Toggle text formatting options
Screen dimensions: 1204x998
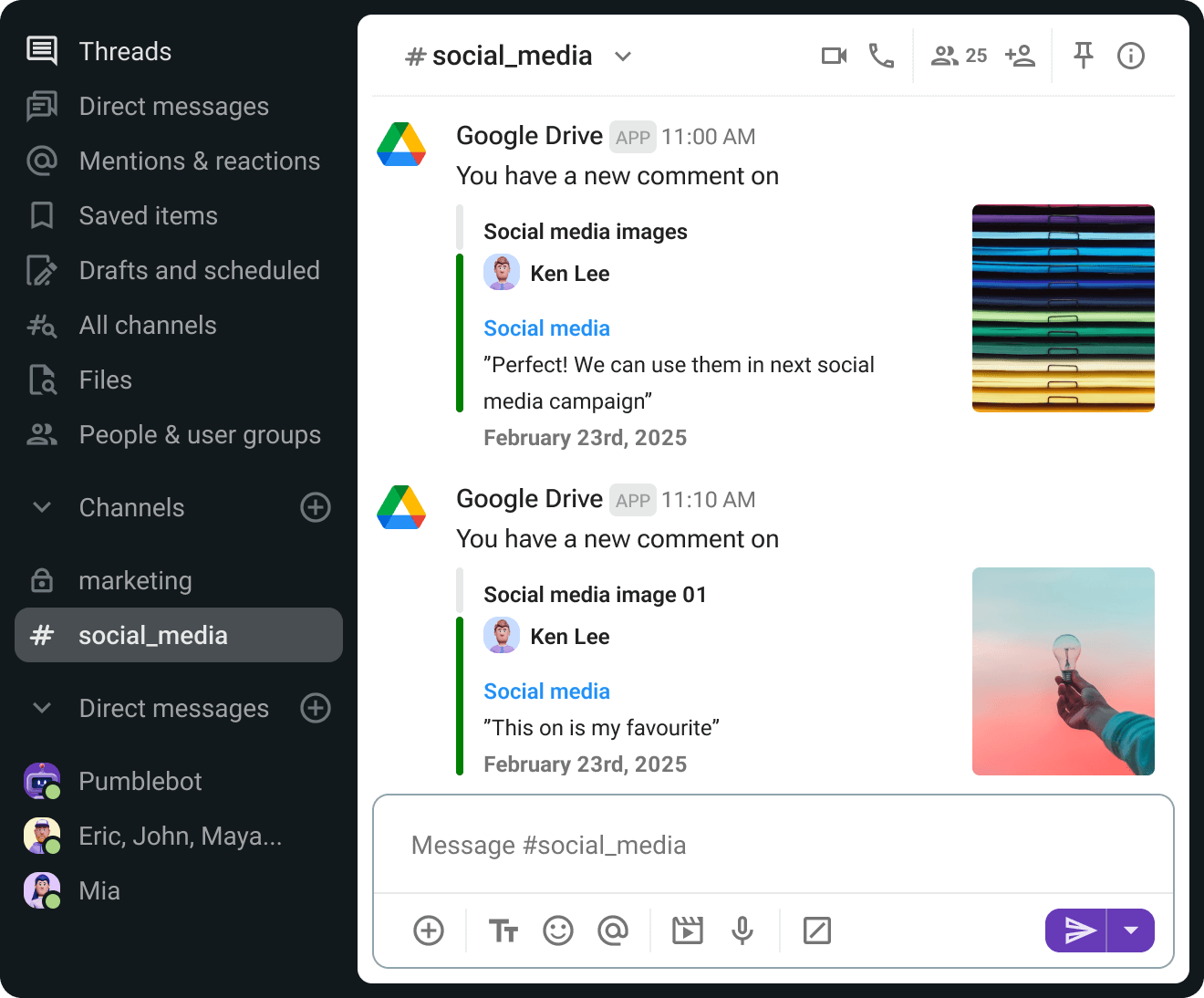[x=503, y=930]
